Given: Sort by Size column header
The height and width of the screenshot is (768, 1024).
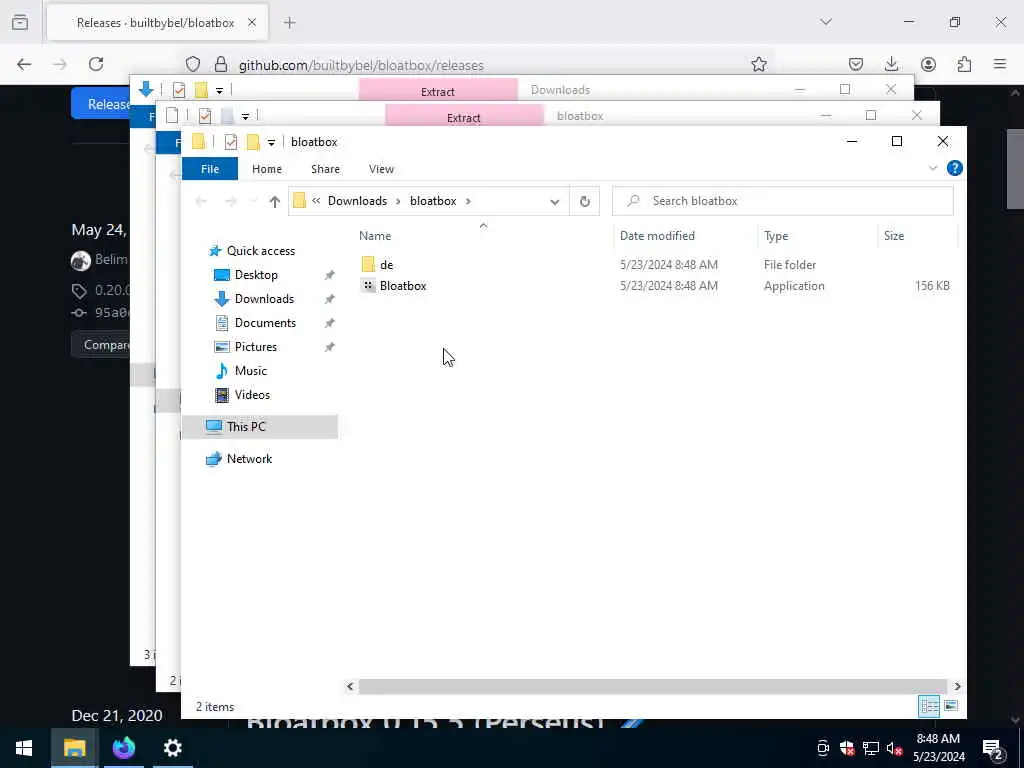Looking at the screenshot, I should [x=893, y=236].
